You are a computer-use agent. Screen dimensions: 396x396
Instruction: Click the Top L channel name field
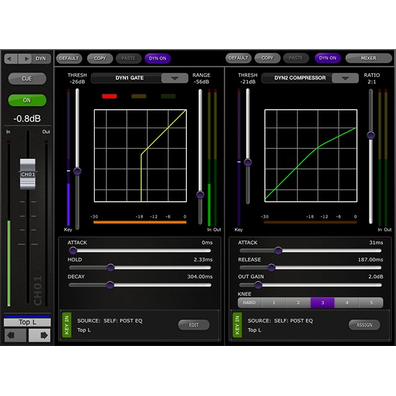27,322
